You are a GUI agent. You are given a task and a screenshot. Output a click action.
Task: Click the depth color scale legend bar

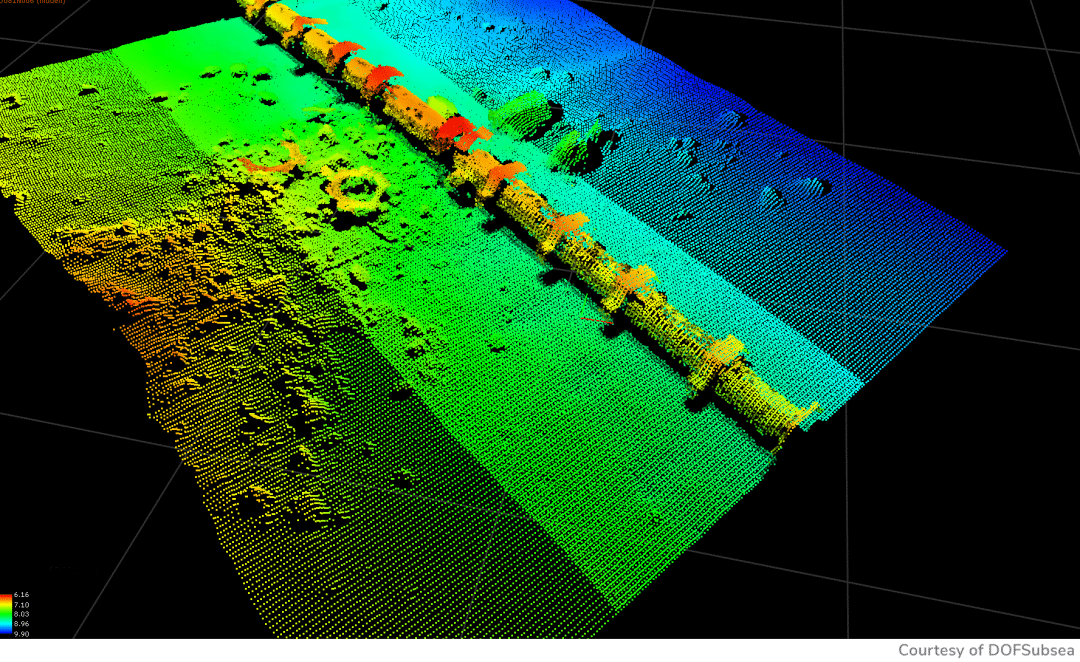click(x=6, y=613)
